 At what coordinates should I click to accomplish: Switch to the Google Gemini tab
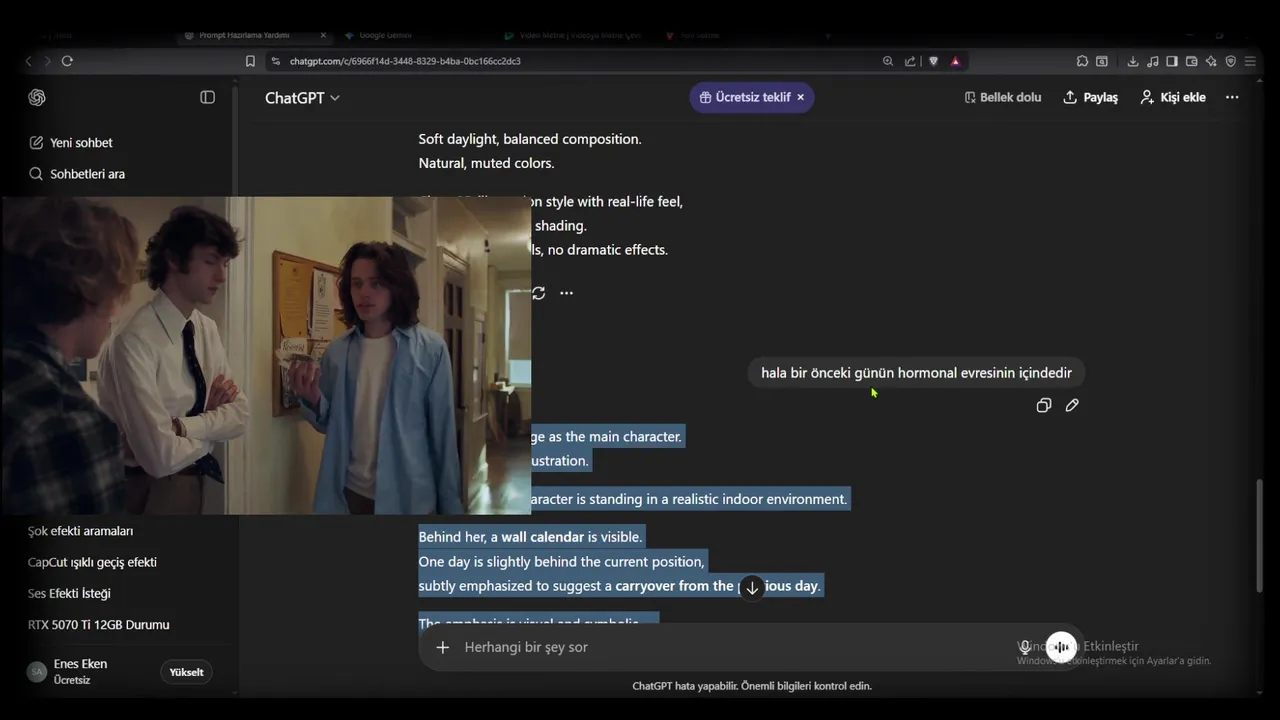click(385, 35)
